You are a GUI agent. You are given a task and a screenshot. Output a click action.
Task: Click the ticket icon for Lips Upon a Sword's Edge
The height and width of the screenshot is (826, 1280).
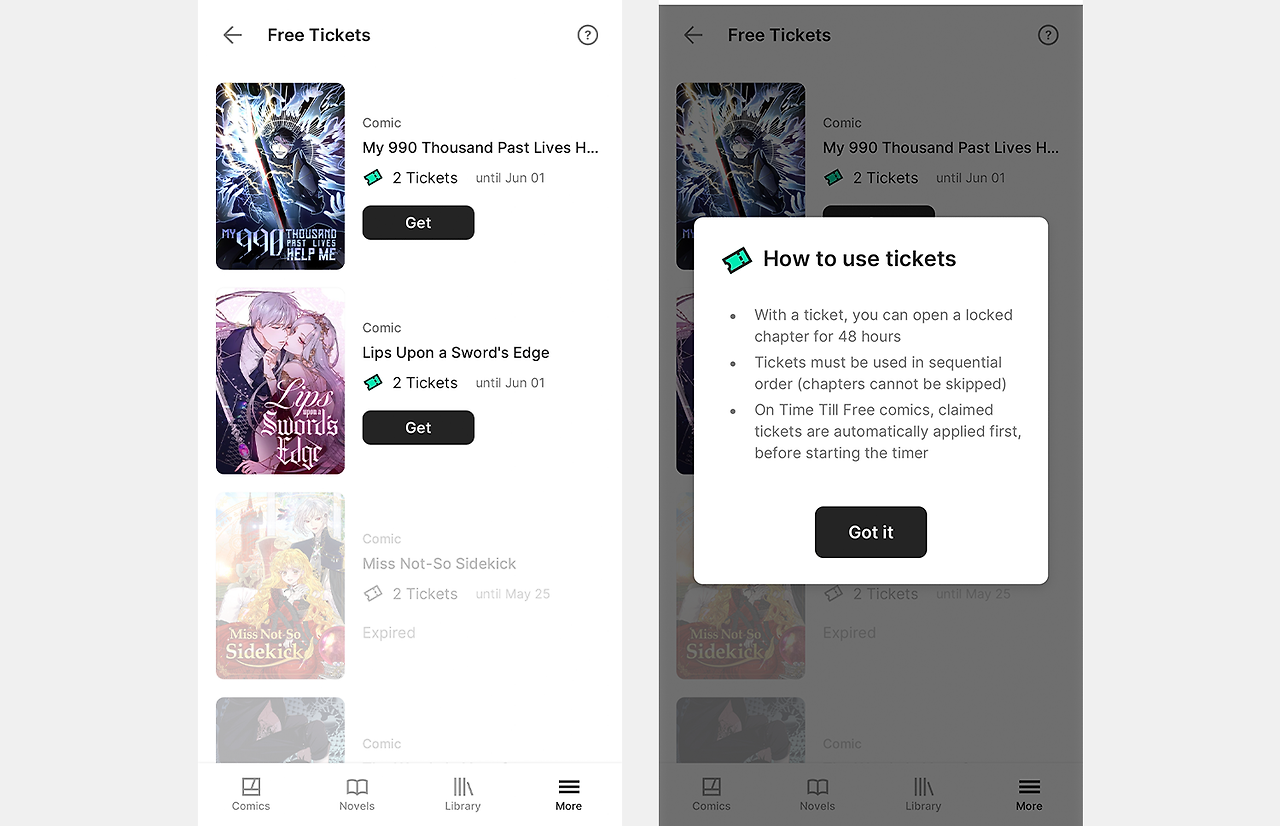373,383
